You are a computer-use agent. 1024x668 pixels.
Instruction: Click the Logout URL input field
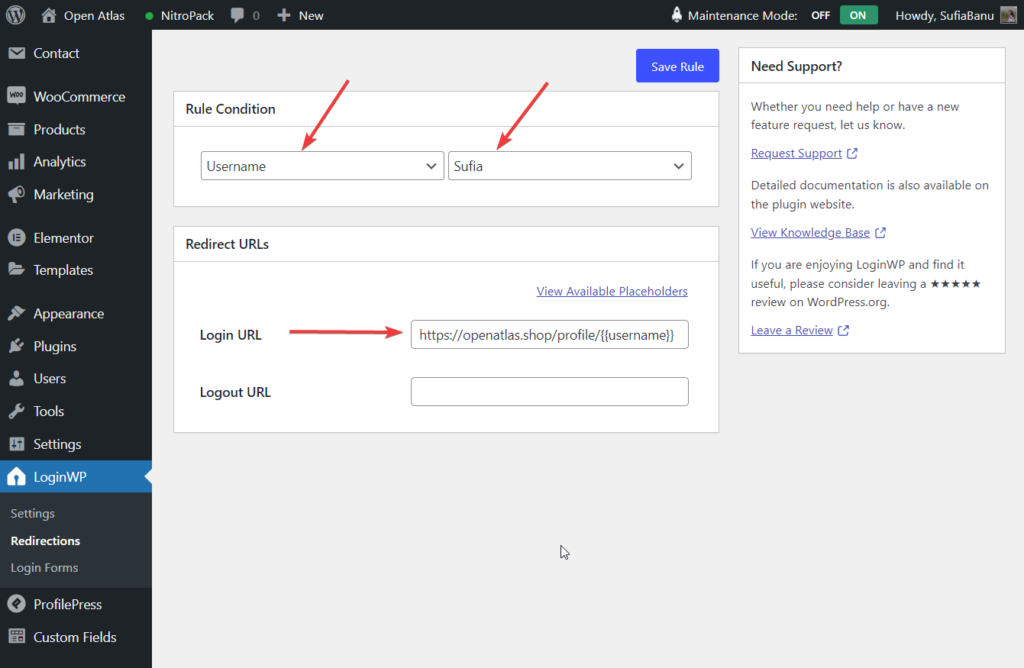coord(549,392)
